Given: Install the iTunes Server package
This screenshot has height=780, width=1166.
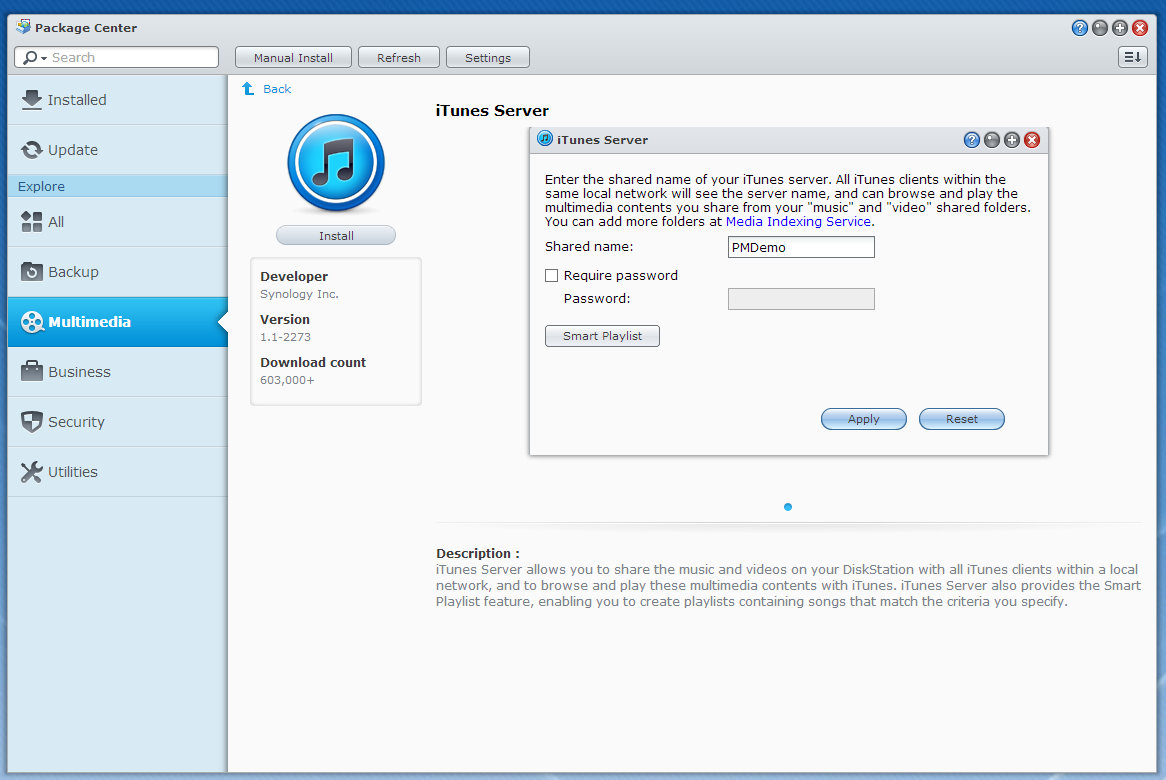Looking at the screenshot, I should 336,236.
